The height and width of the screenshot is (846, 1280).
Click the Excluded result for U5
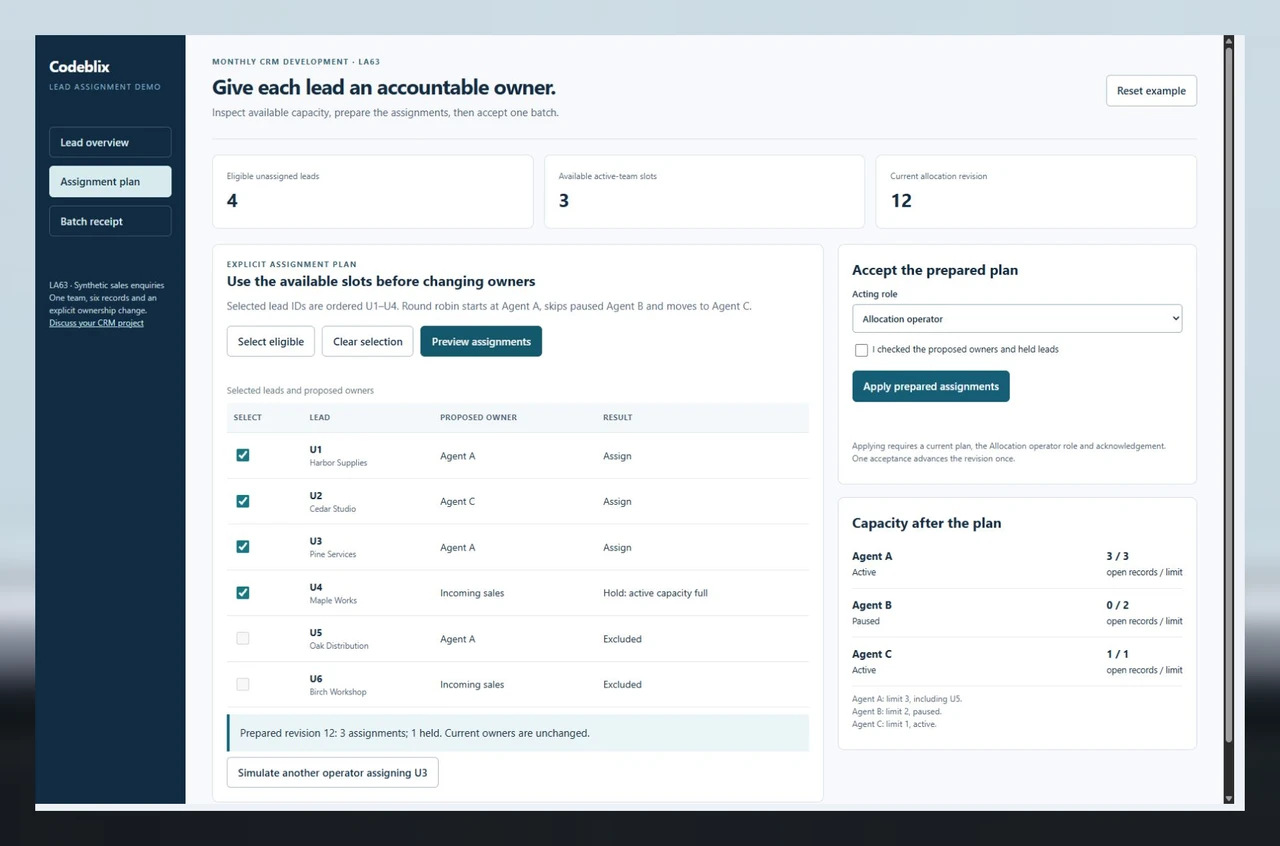pyautogui.click(x=622, y=639)
